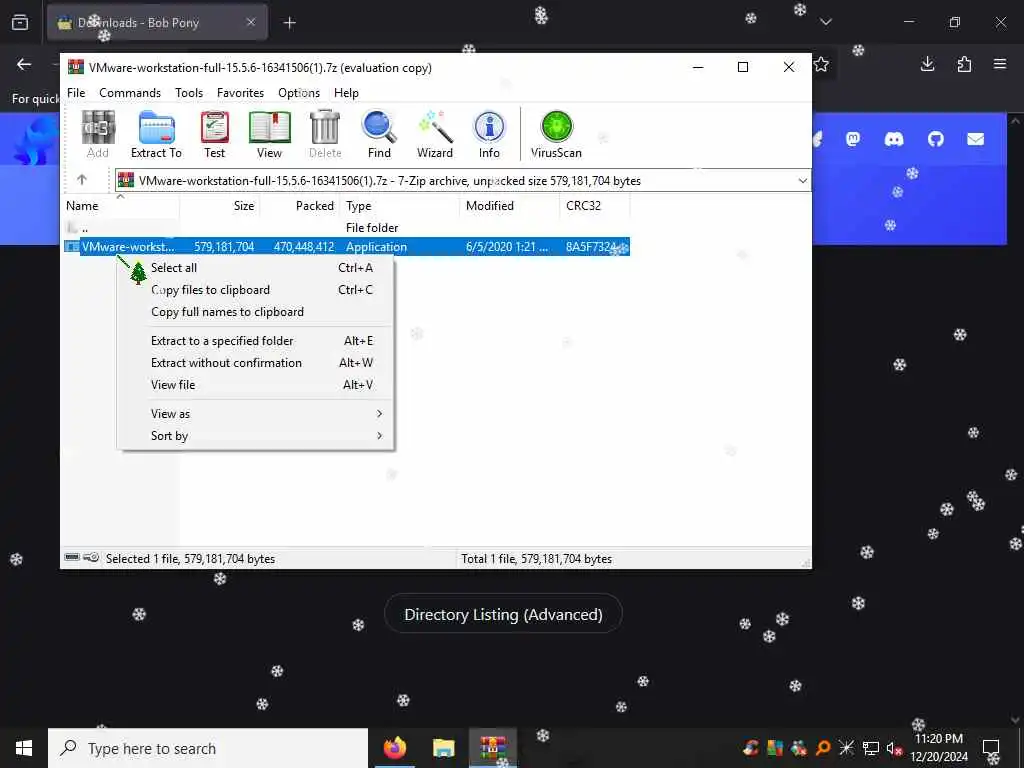Launch VirusScan from the toolbar
The height and width of the screenshot is (768, 1024).
(556, 134)
